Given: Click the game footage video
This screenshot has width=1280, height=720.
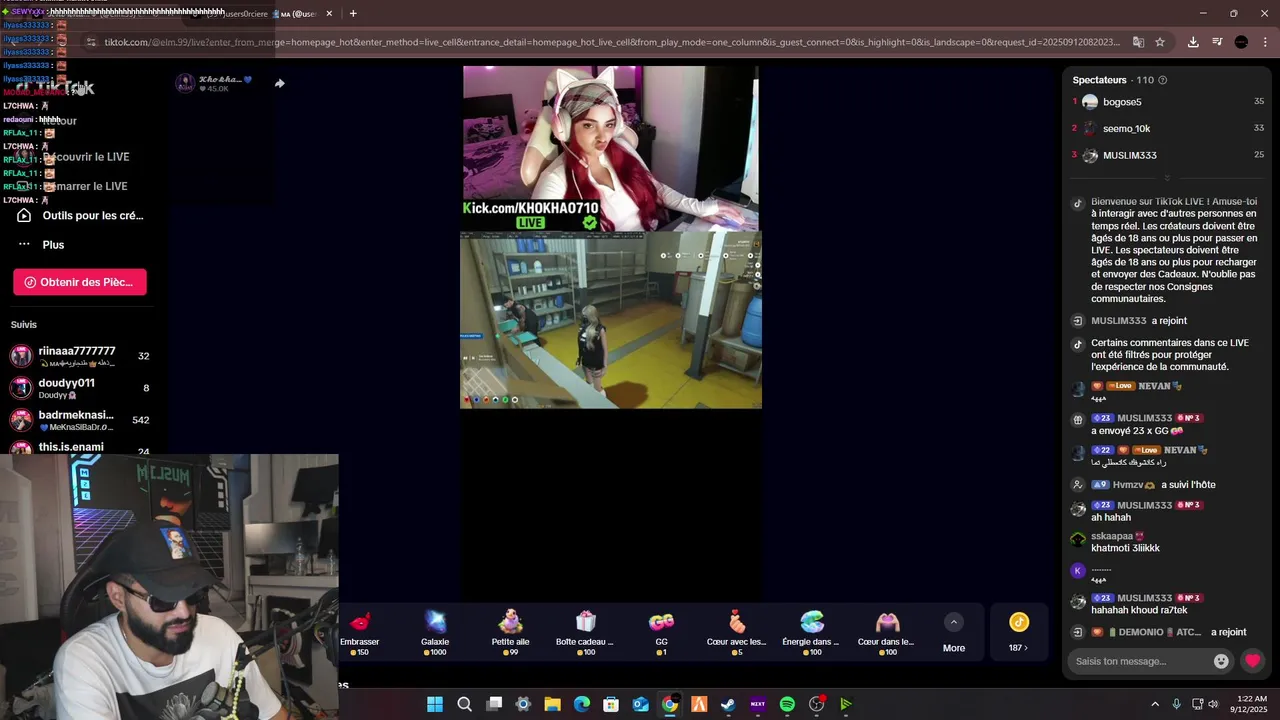Looking at the screenshot, I should (611, 320).
